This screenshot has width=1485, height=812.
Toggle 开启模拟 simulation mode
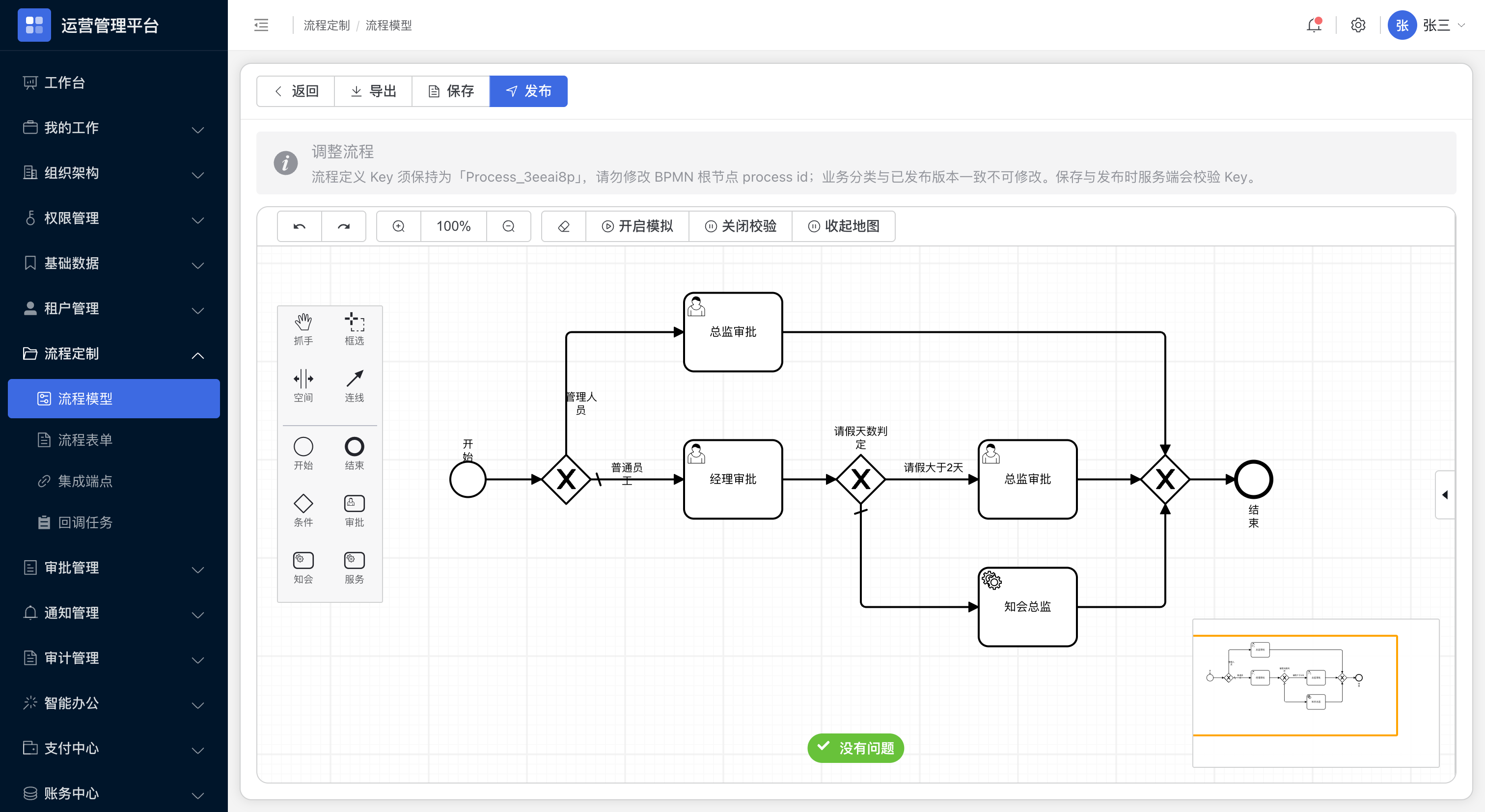click(637, 226)
